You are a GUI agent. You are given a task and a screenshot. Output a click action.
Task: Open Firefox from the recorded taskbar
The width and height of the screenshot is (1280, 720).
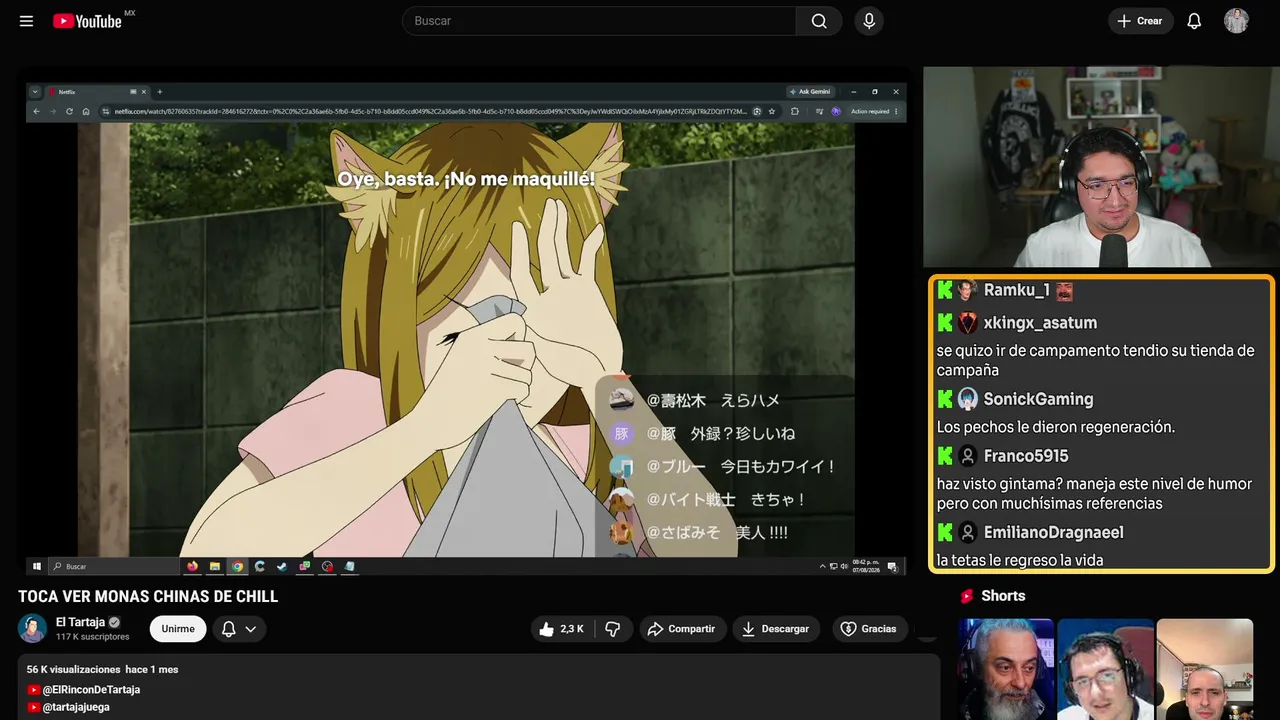(192, 566)
